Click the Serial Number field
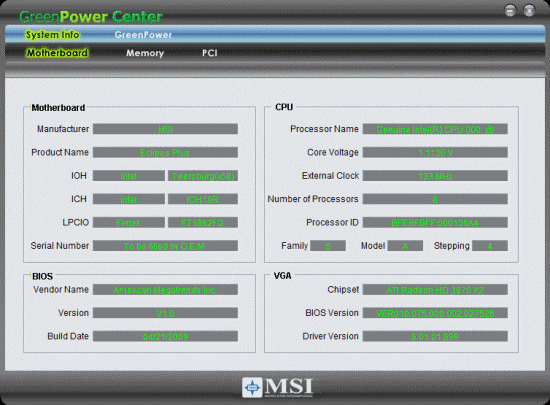The image size is (550, 405). (165, 246)
